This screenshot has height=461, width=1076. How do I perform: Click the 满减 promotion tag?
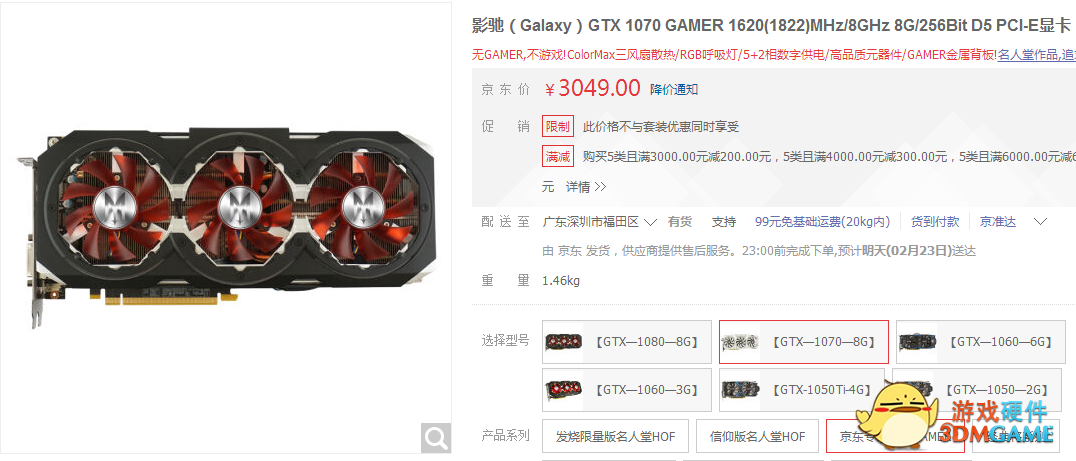click(x=557, y=156)
